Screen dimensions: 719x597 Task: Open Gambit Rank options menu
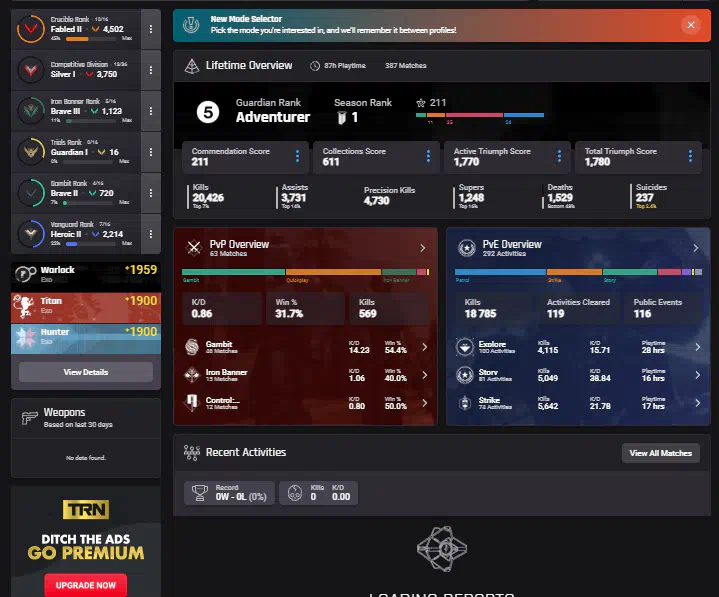[x=151, y=193]
